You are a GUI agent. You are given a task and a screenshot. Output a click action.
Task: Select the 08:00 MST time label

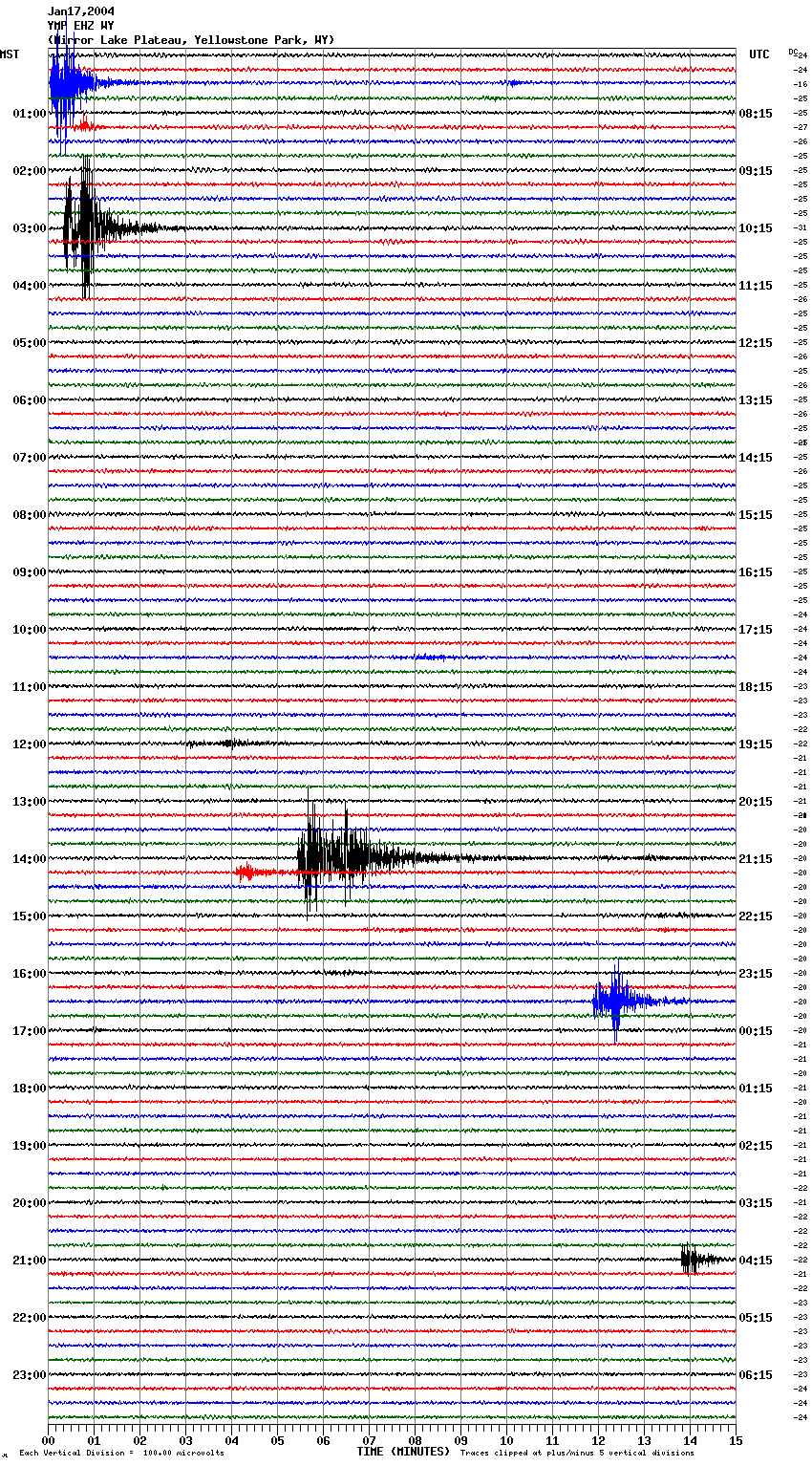[x=30, y=515]
